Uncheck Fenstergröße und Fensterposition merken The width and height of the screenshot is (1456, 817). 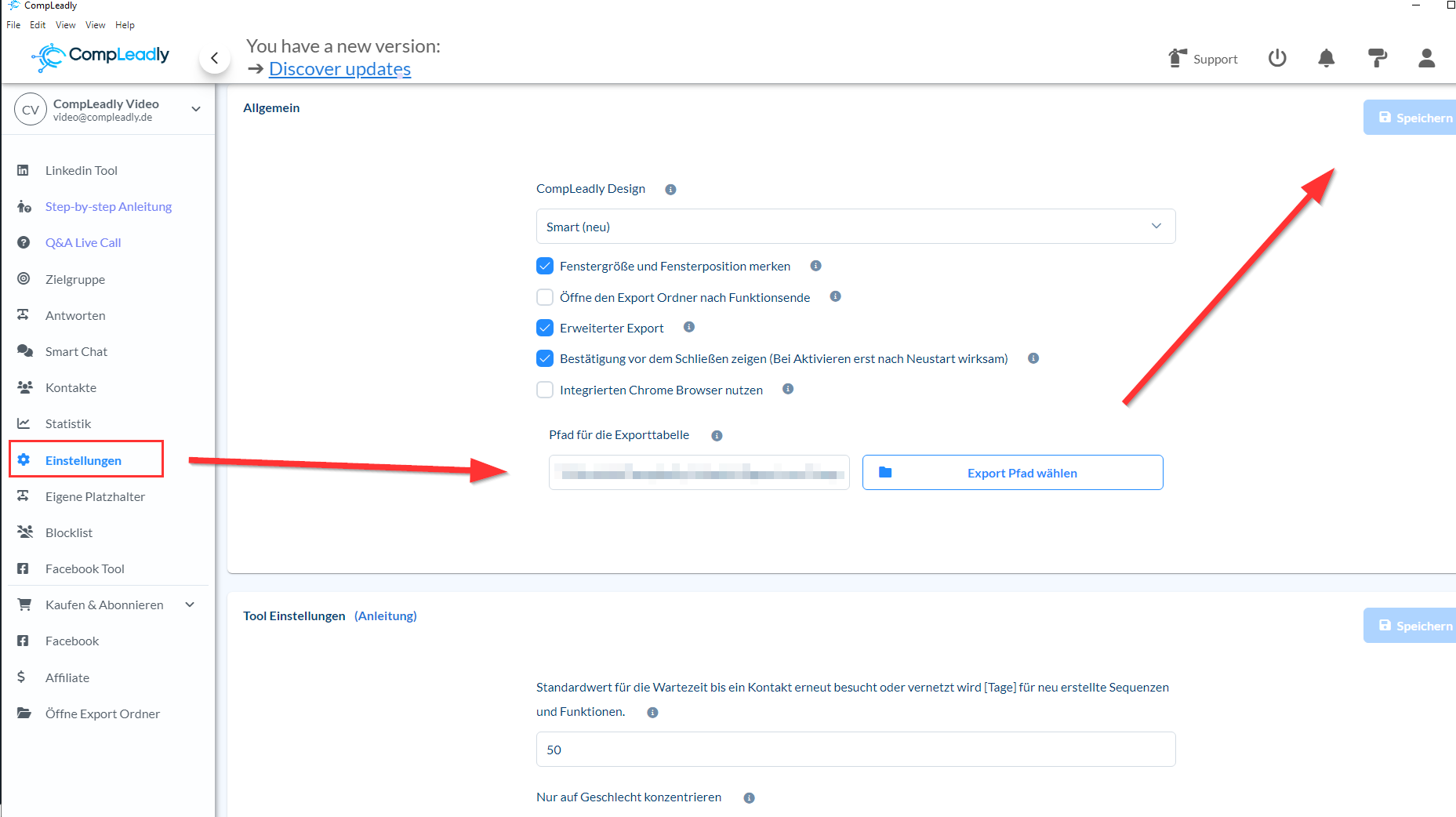(x=545, y=267)
